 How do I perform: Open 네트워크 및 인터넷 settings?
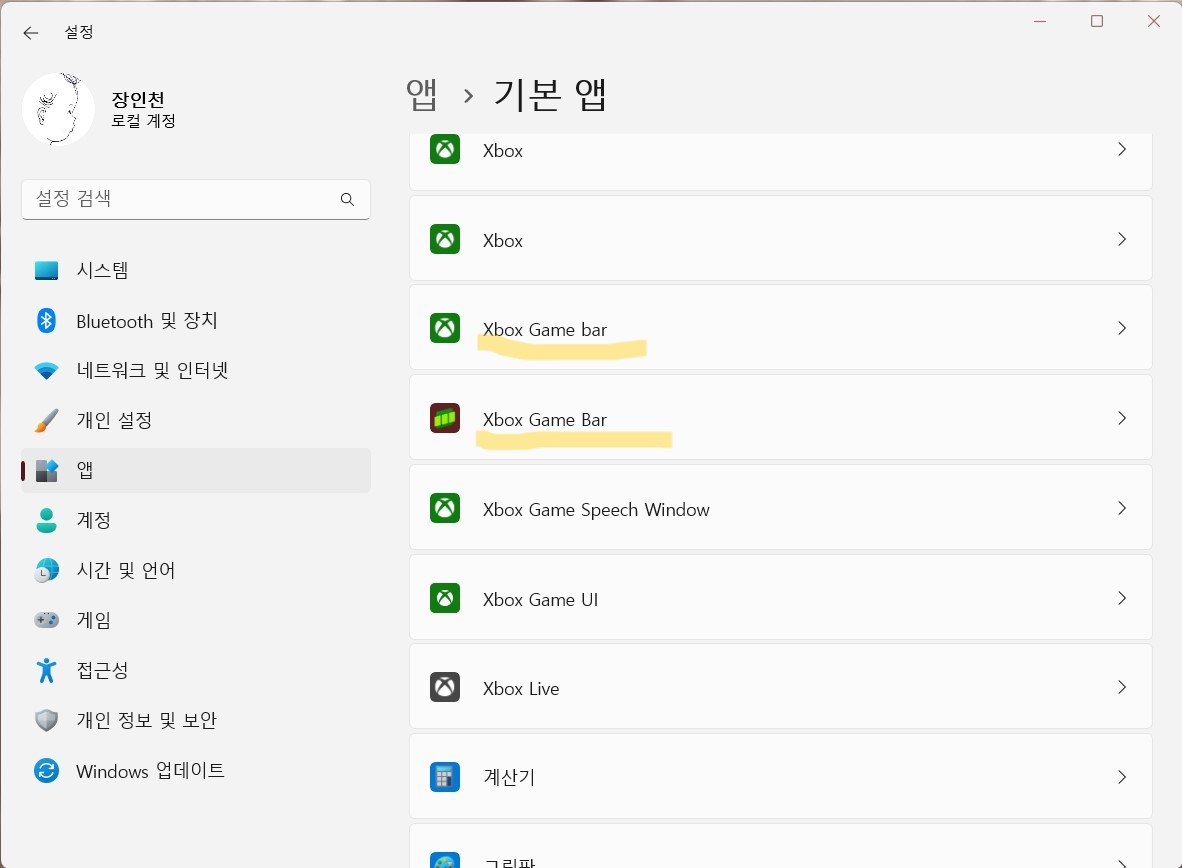196,371
